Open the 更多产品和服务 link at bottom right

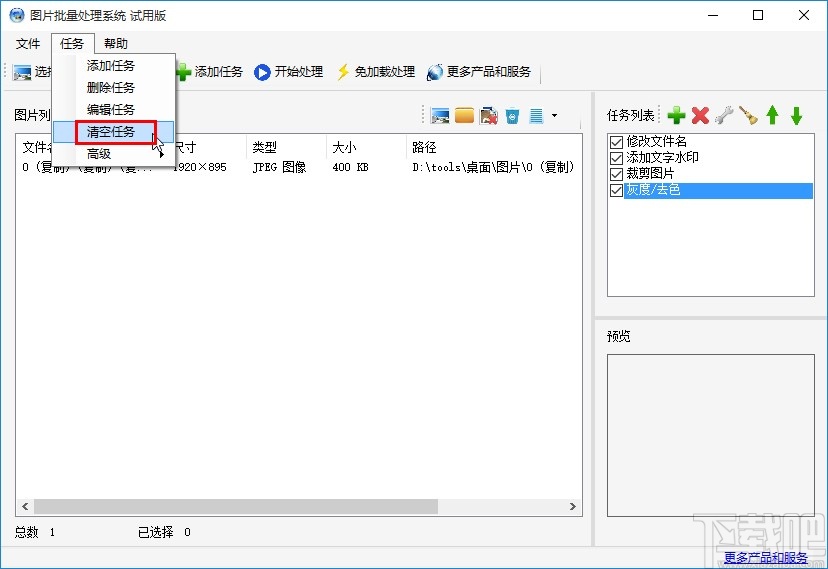coord(765,557)
